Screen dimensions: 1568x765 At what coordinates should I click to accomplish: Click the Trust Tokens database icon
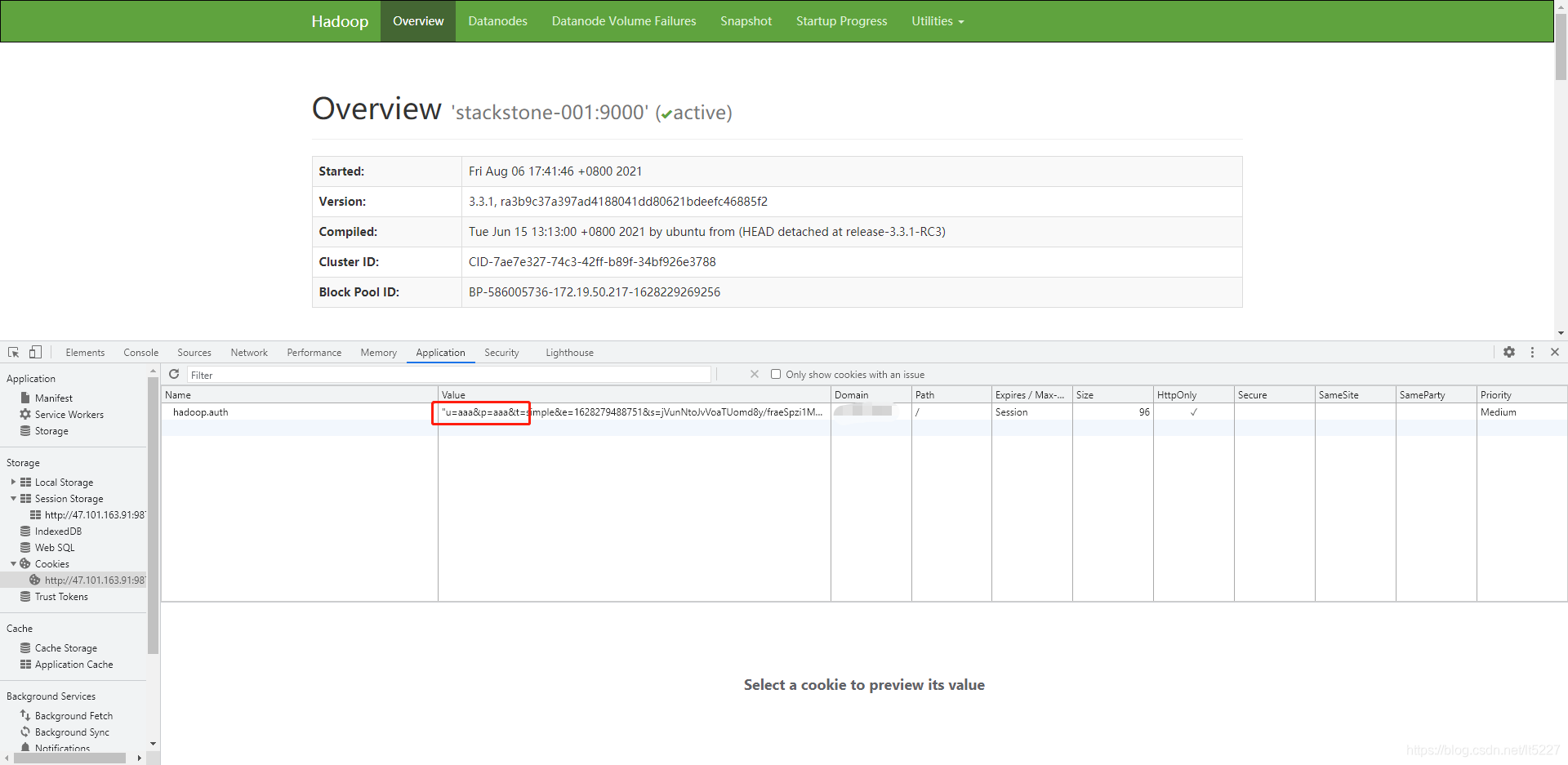point(25,596)
